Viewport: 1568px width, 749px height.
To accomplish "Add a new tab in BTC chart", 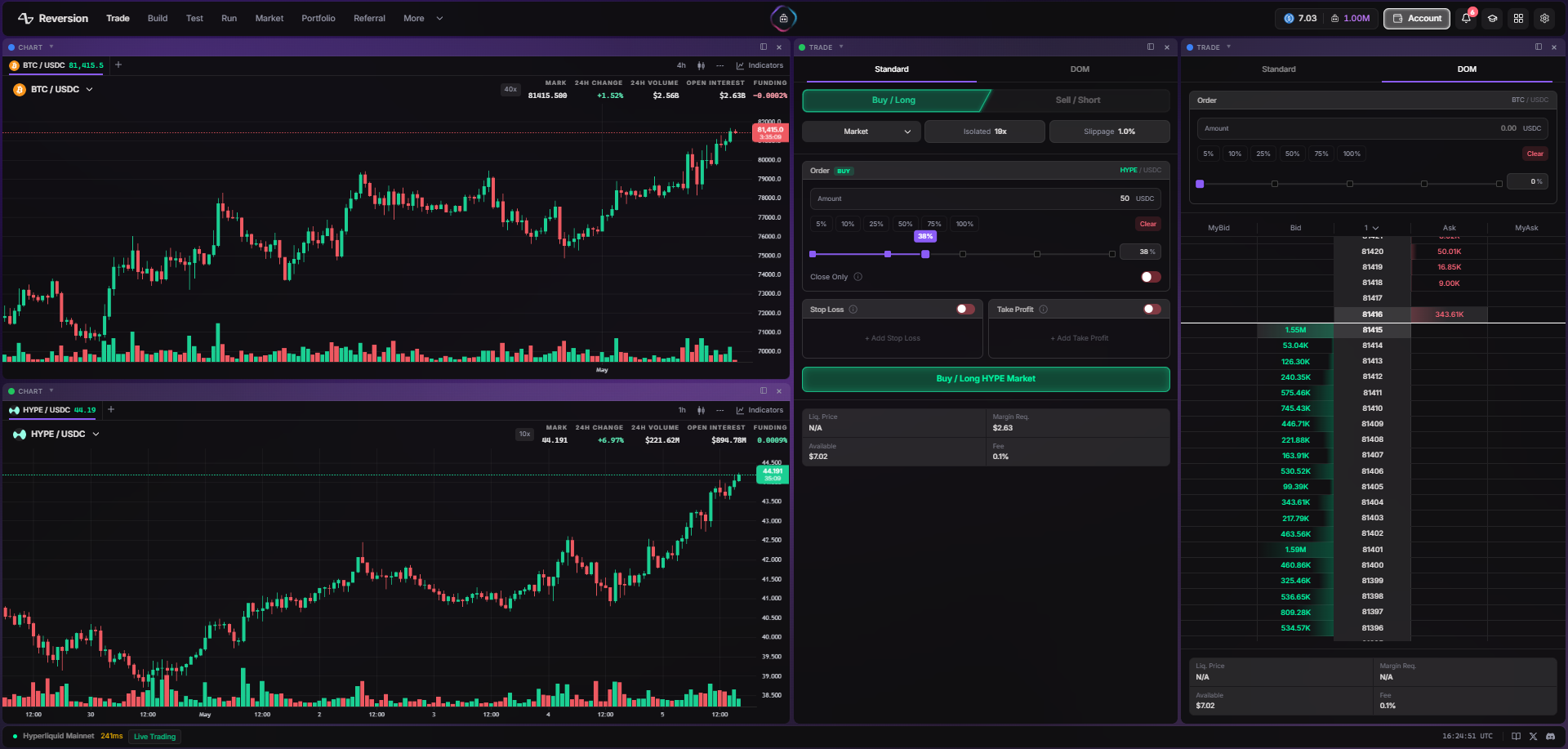I will (x=118, y=65).
